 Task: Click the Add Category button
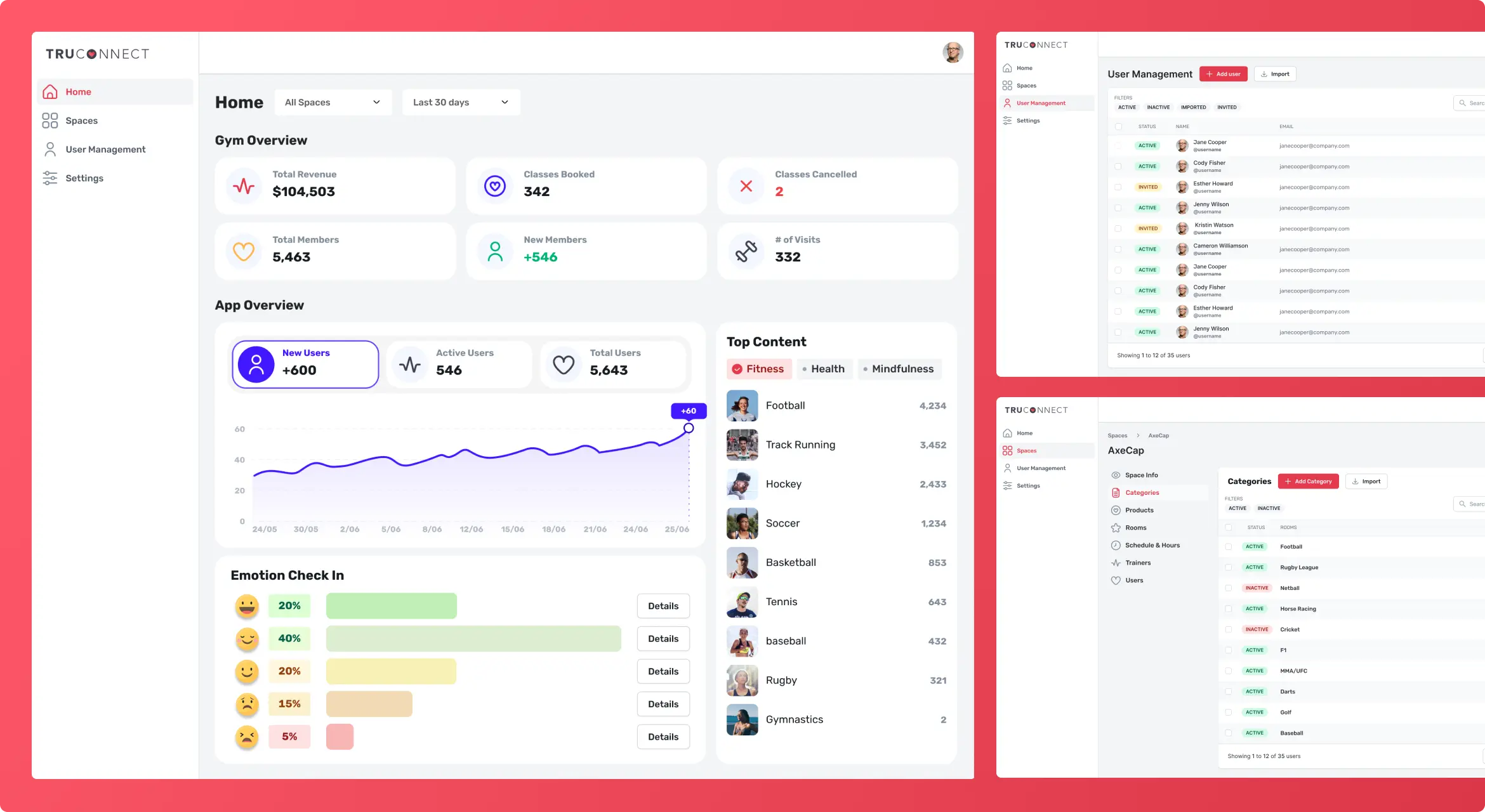coord(1308,481)
